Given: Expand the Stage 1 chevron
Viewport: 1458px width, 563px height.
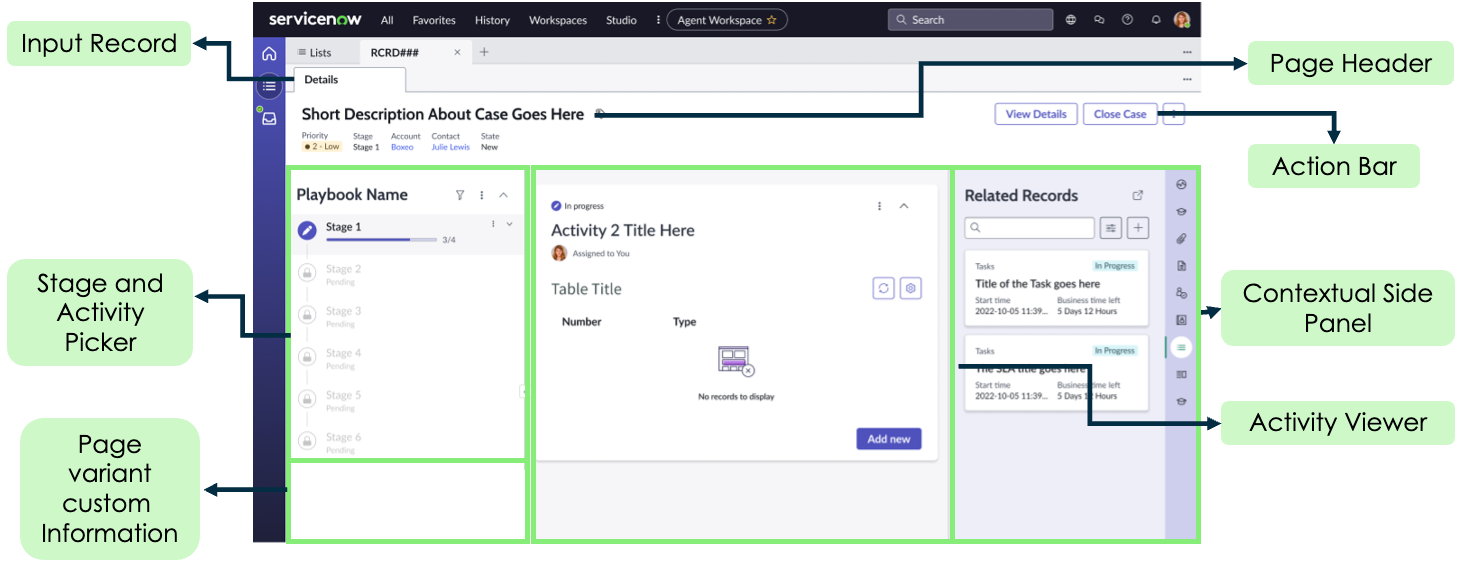Looking at the screenshot, I should (509, 224).
